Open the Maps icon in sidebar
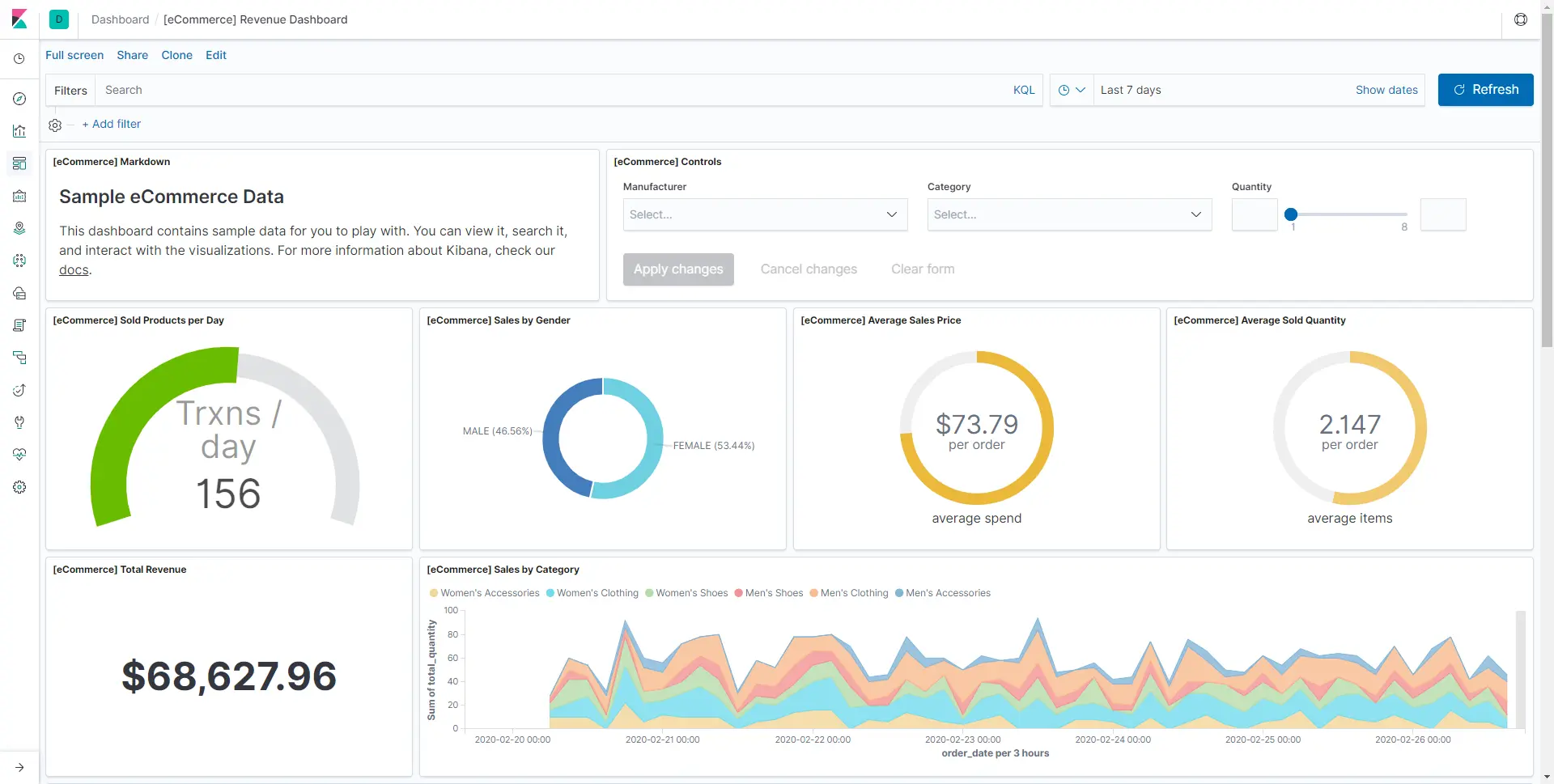Viewport: 1554px width, 784px height. coord(19,228)
